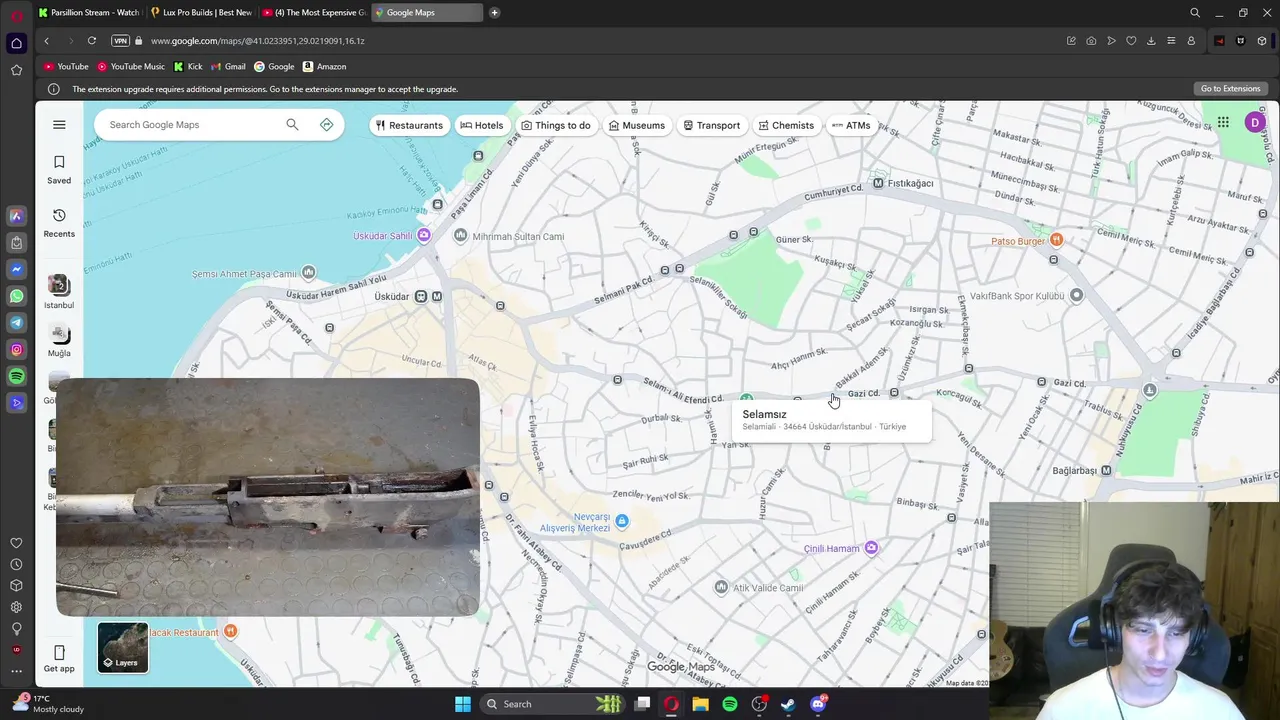Open browser downloads panel
The width and height of the screenshot is (1280, 720).
tap(1151, 41)
